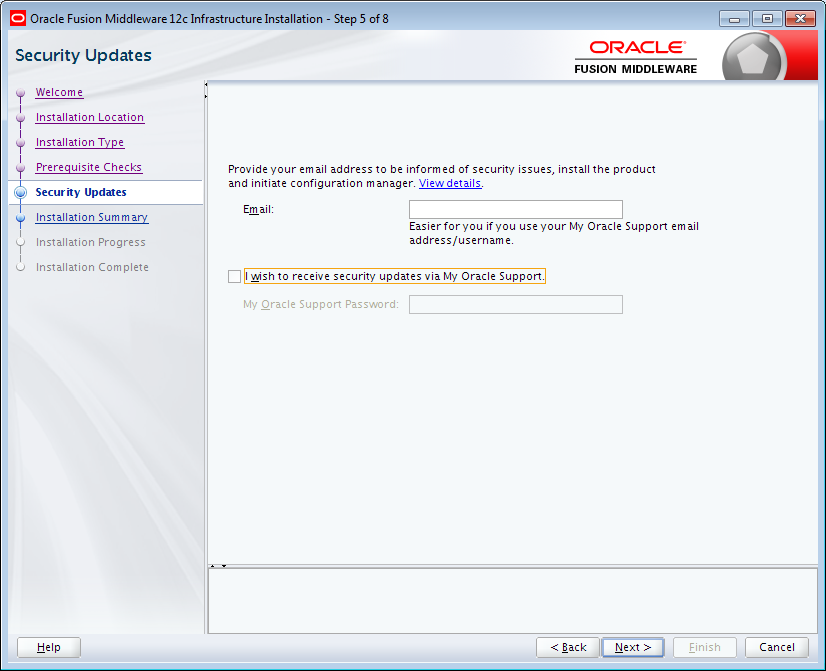Click inside the Email input field
826x671 pixels.
[x=515, y=209]
